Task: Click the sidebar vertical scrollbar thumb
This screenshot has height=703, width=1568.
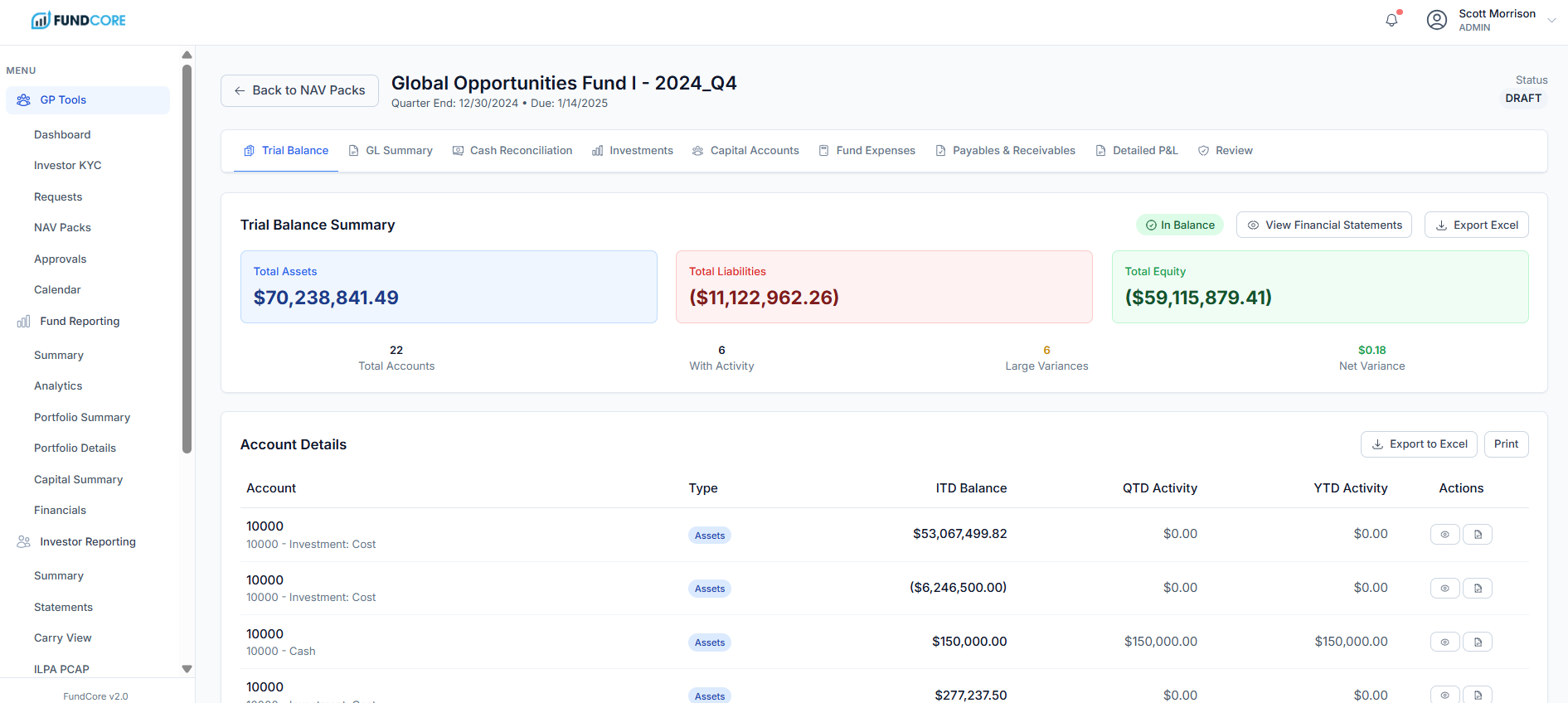Action: pos(187,257)
